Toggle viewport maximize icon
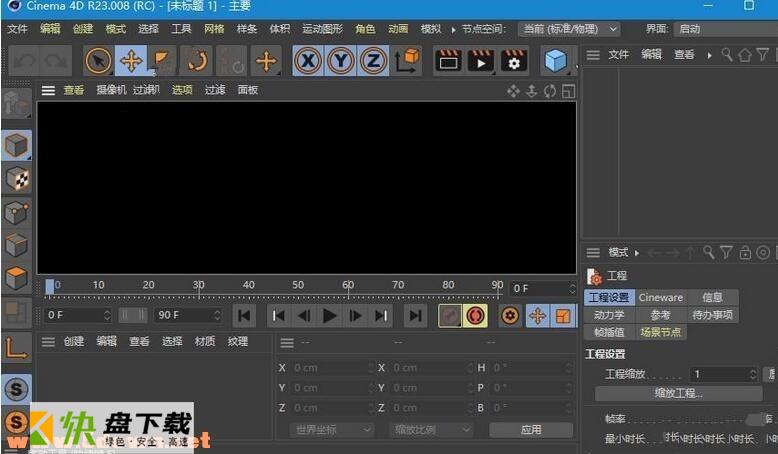This screenshot has width=778, height=454. tap(569, 91)
